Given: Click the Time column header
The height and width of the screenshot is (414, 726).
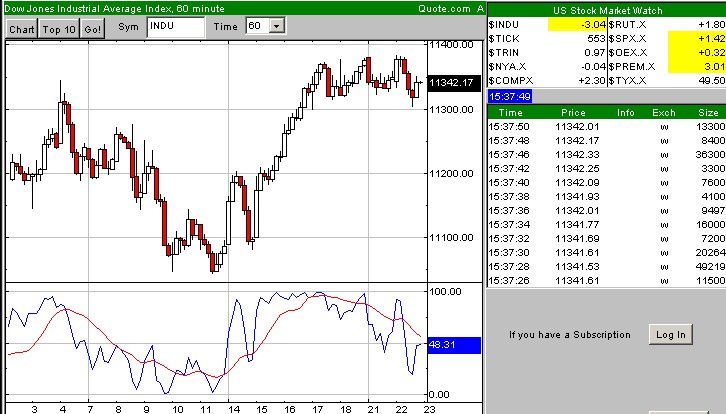Looking at the screenshot, I should click(x=510, y=113).
